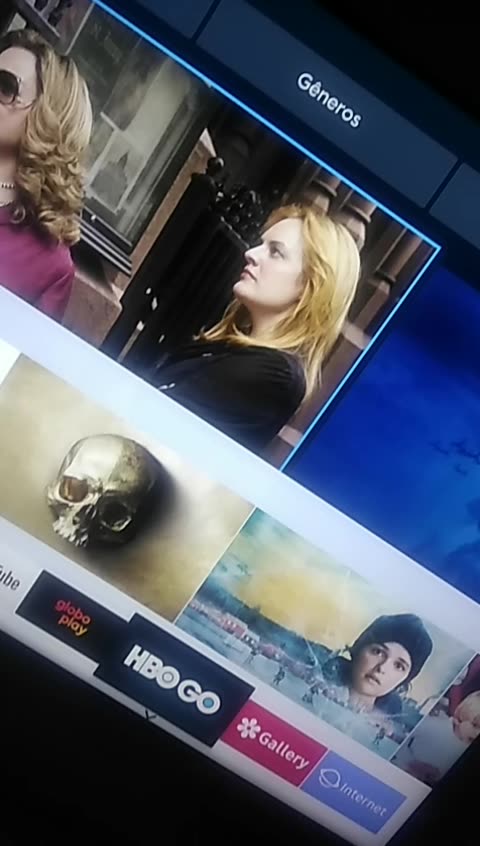
Task: Click the Internet planet icon
Action: [x=329, y=779]
